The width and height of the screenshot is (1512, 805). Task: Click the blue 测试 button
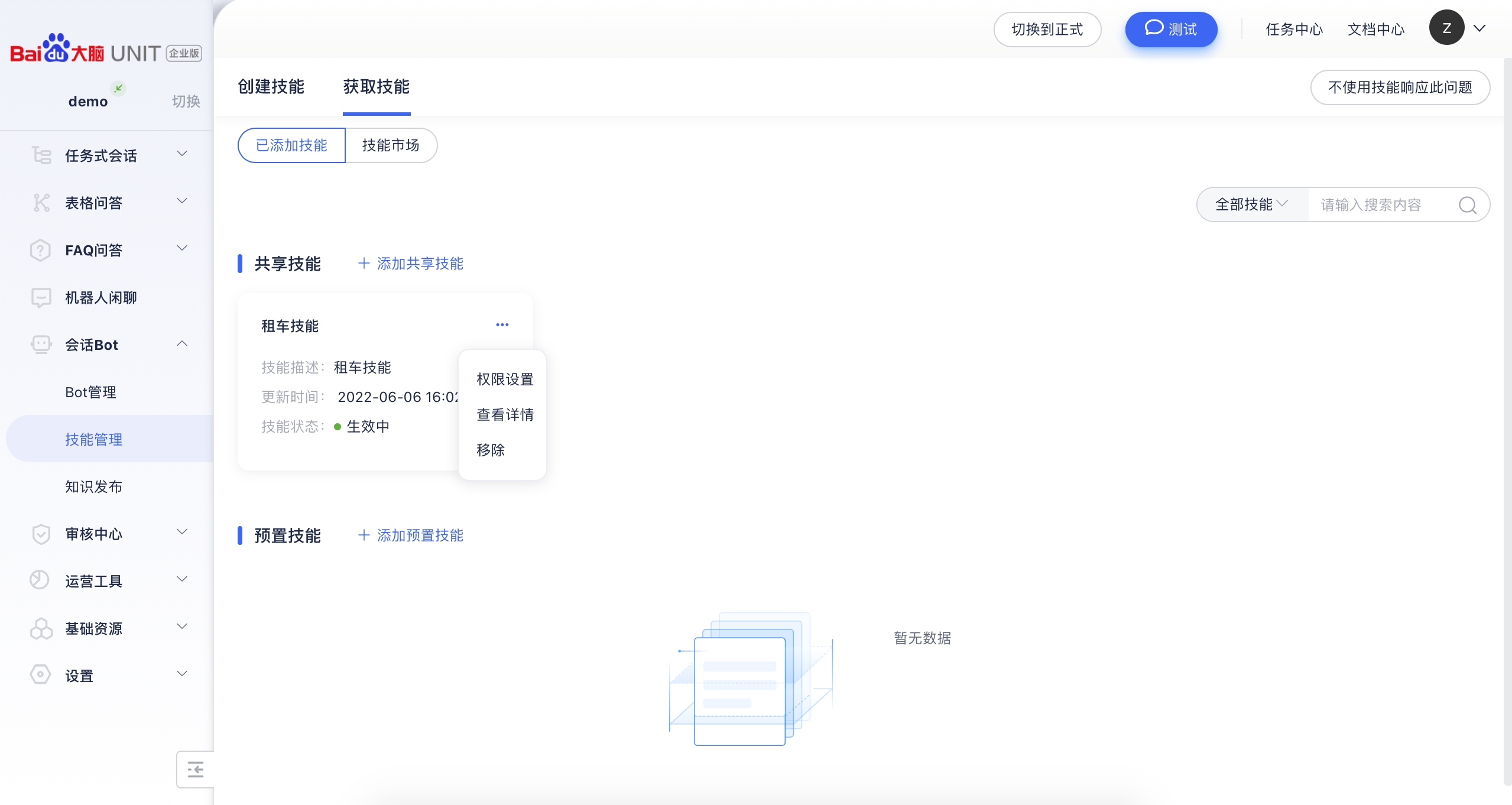click(x=1171, y=30)
